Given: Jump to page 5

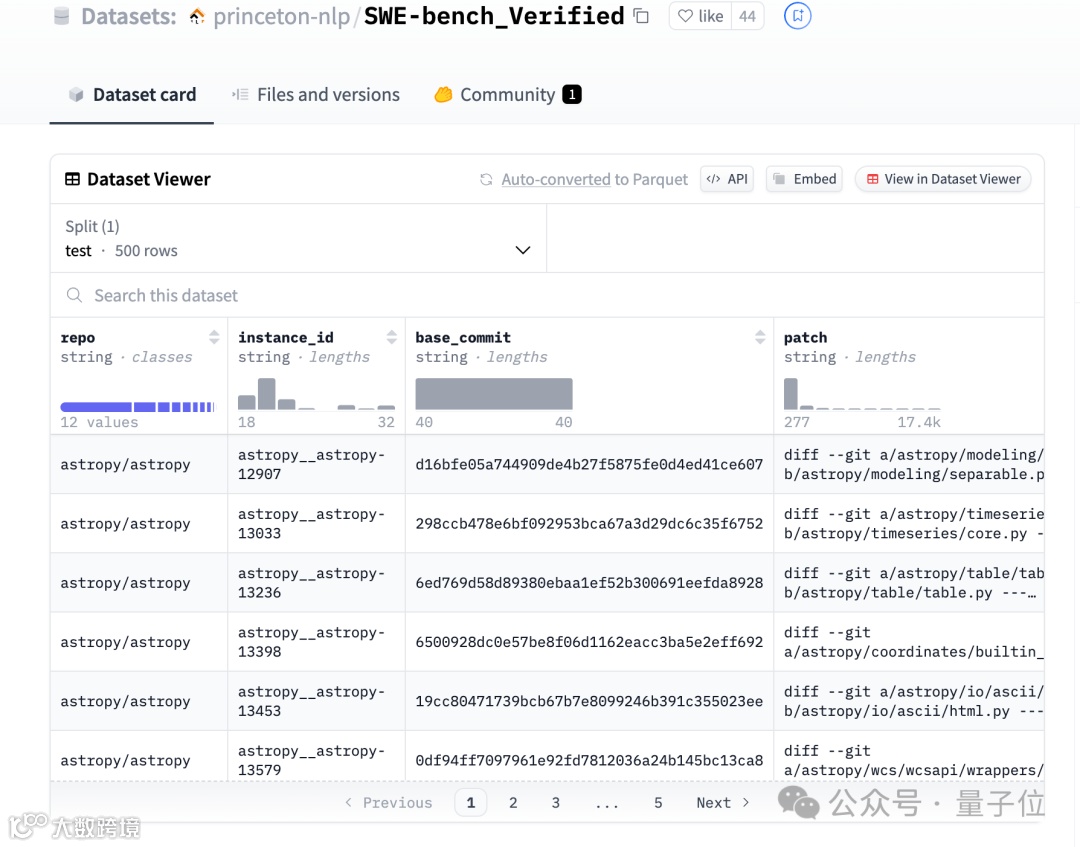Looking at the screenshot, I should point(658,803).
